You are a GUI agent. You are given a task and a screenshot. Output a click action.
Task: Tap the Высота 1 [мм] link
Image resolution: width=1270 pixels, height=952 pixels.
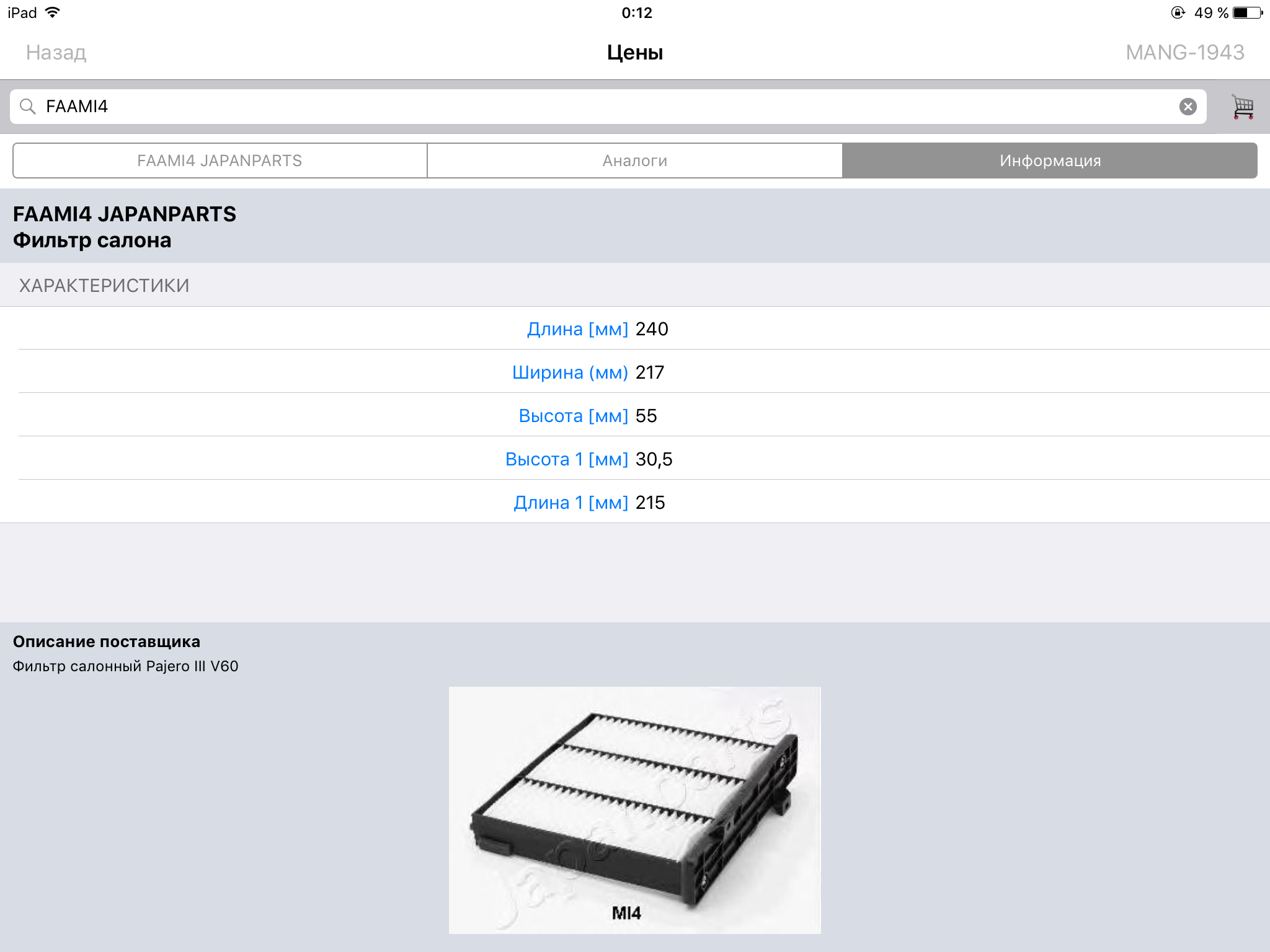(566, 459)
